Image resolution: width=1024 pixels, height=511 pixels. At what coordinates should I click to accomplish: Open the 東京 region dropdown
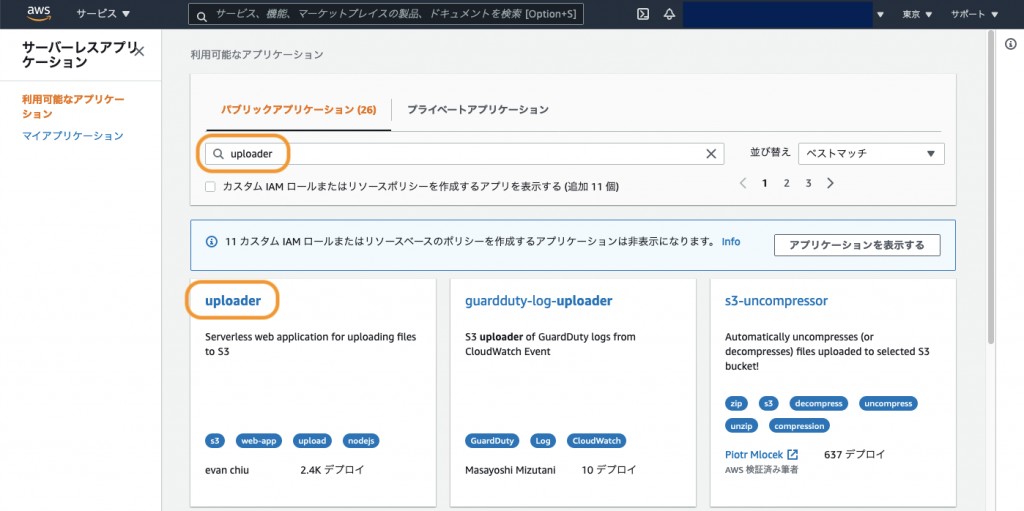click(x=917, y=14)
